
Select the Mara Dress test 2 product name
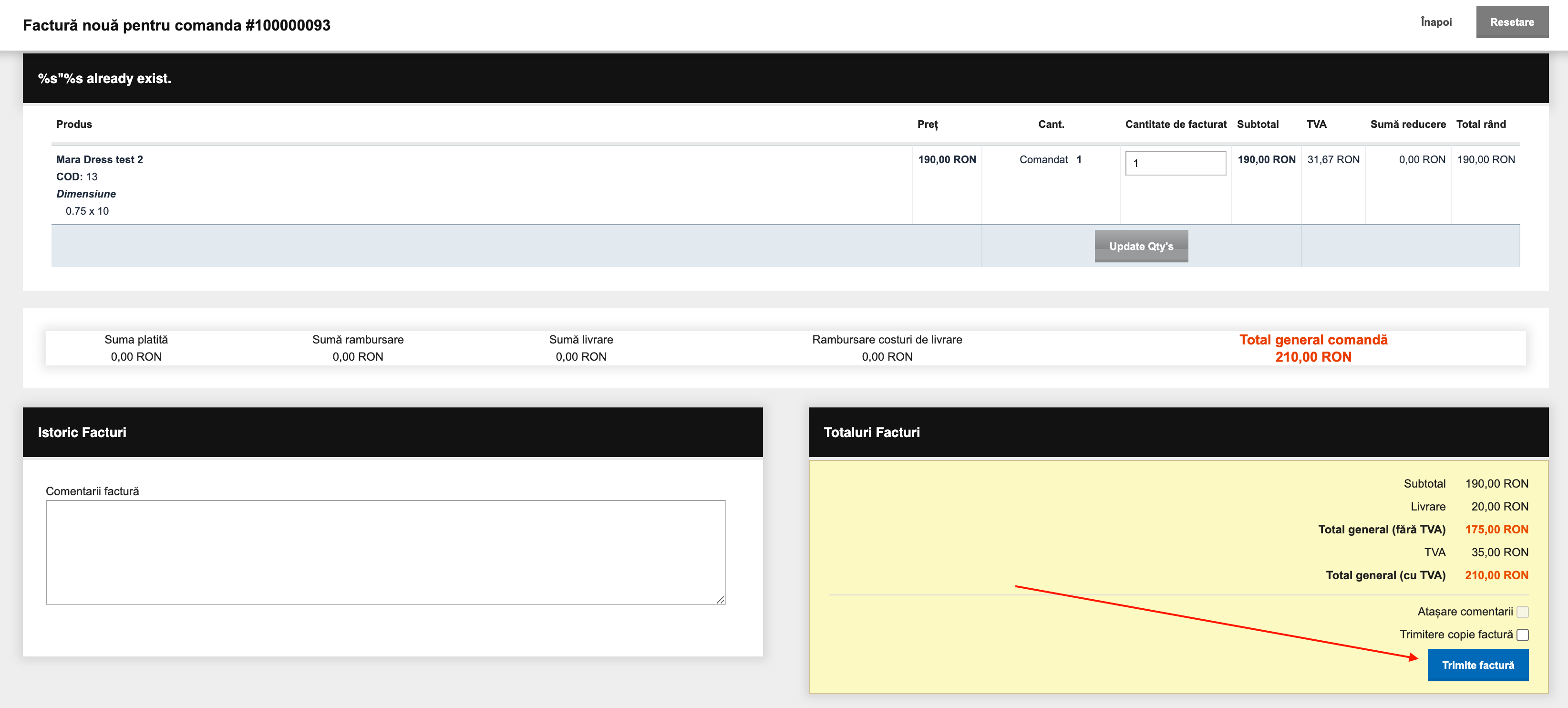pyautogui.click(x=99, y=159)
